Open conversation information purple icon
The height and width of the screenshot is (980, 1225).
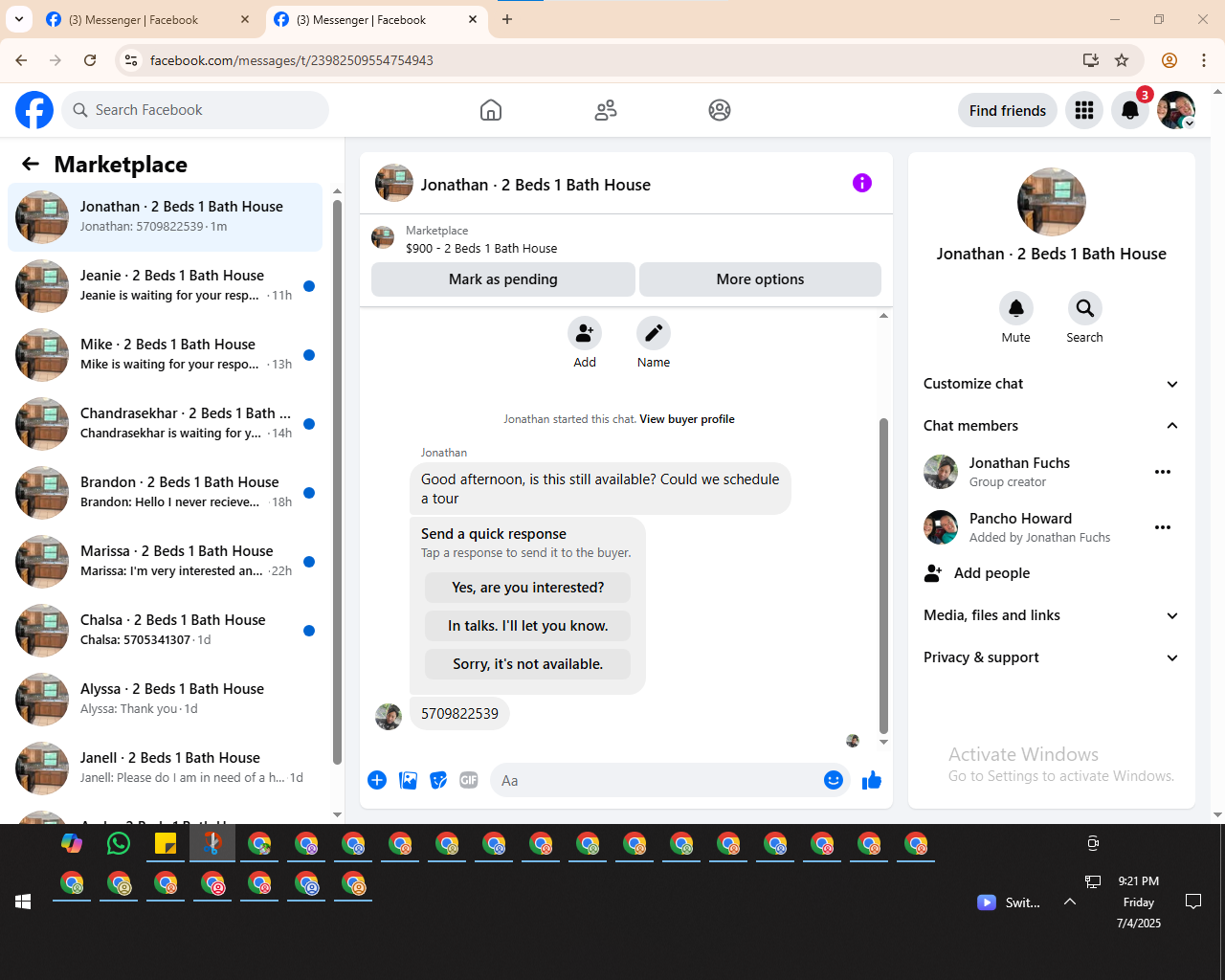coord(862,183)
